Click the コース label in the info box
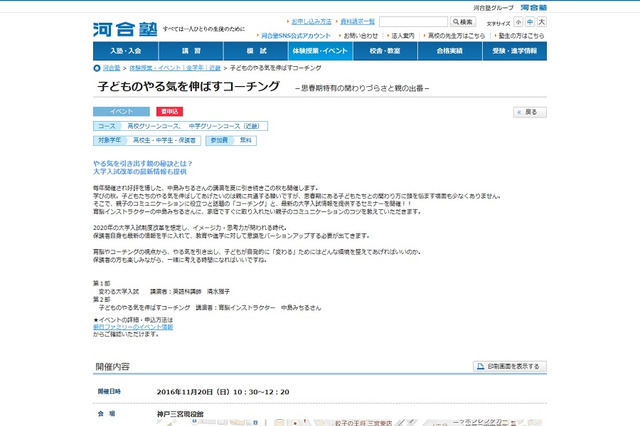640x426 pixels. [x=107, y=126]
